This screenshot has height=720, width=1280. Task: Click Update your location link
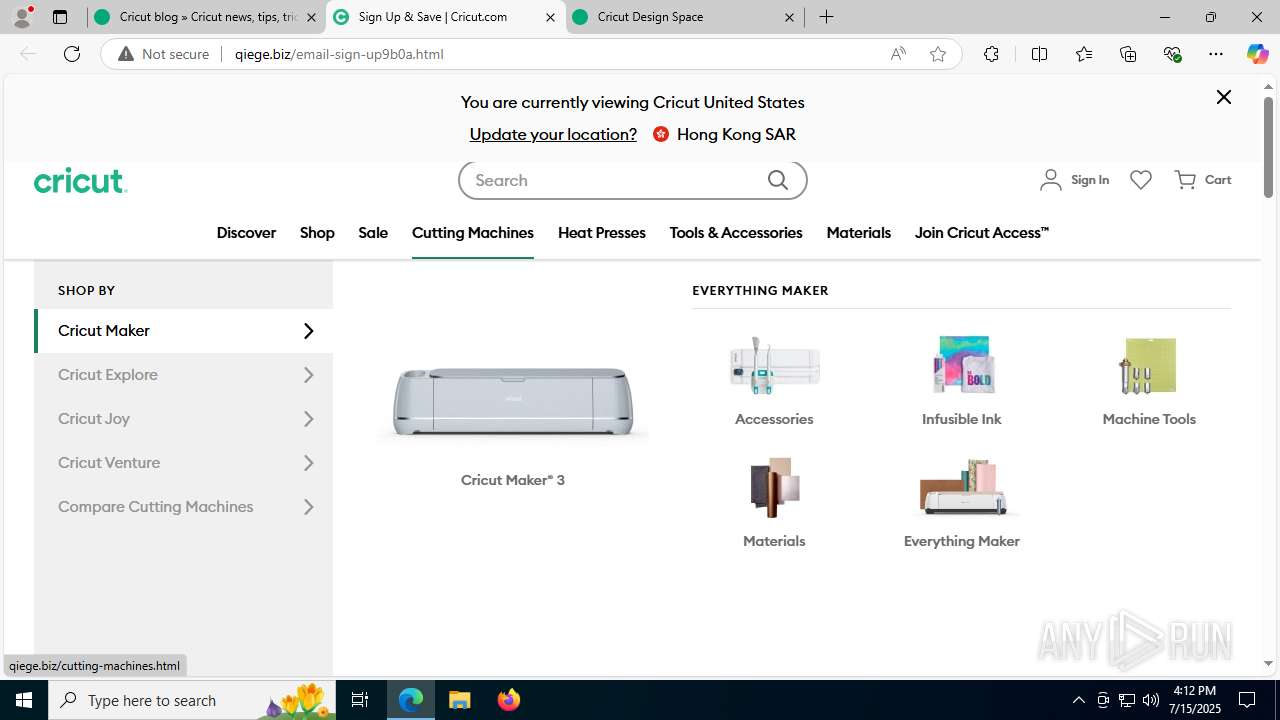click(x=553, y=134)
